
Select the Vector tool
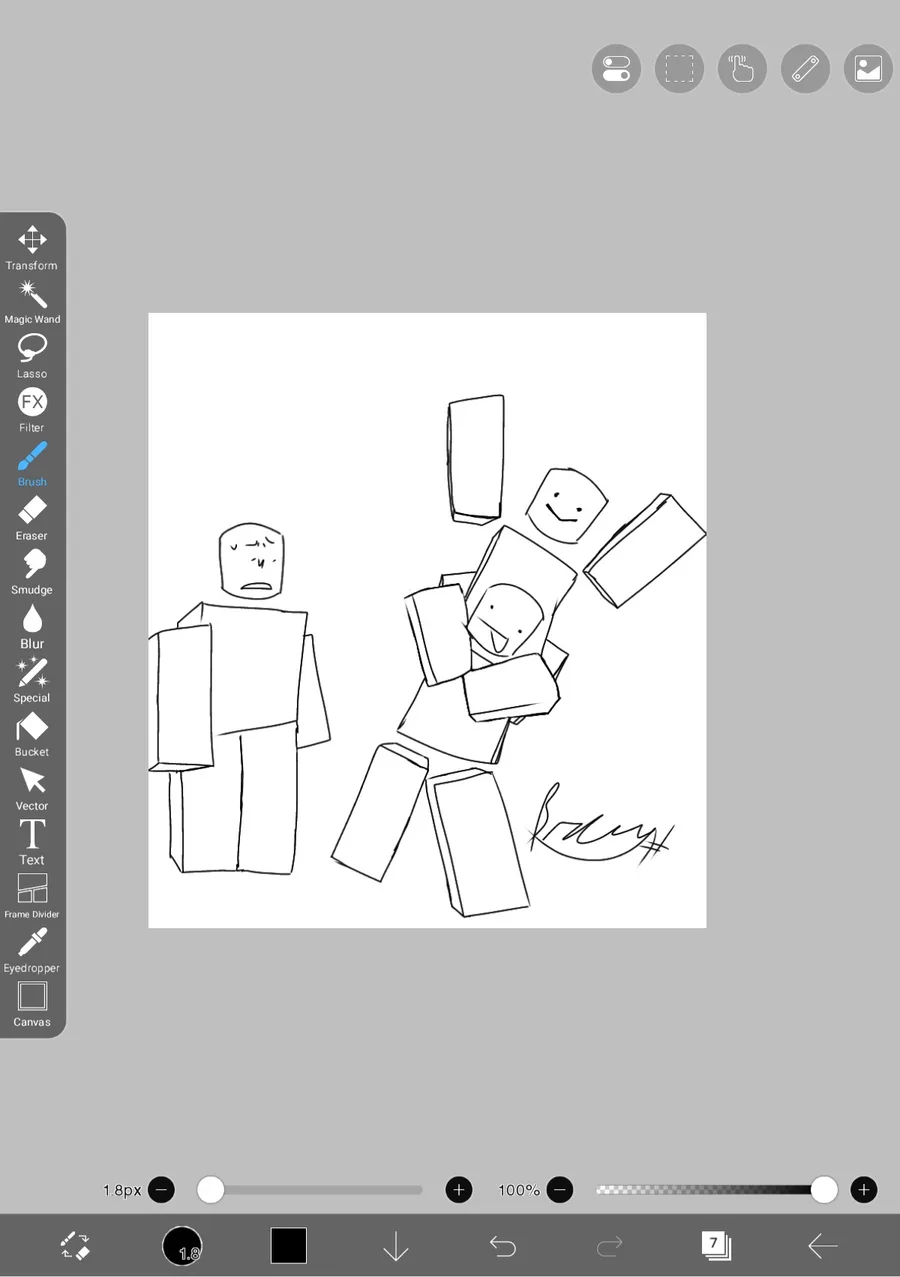pyautogui.click(x=32, y=788)
